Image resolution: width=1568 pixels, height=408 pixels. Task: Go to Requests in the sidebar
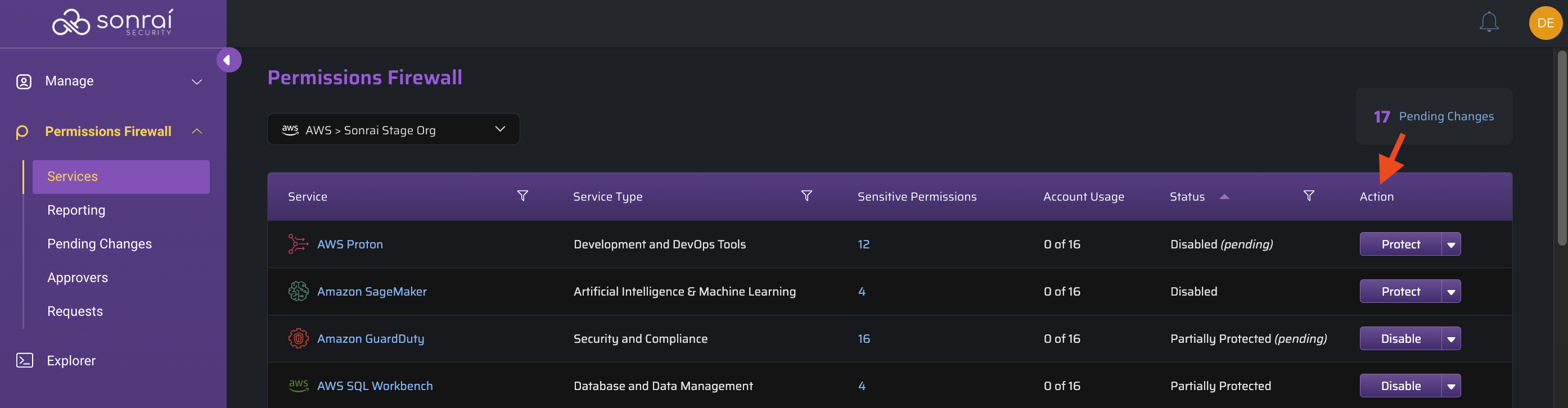click(75, 311)
